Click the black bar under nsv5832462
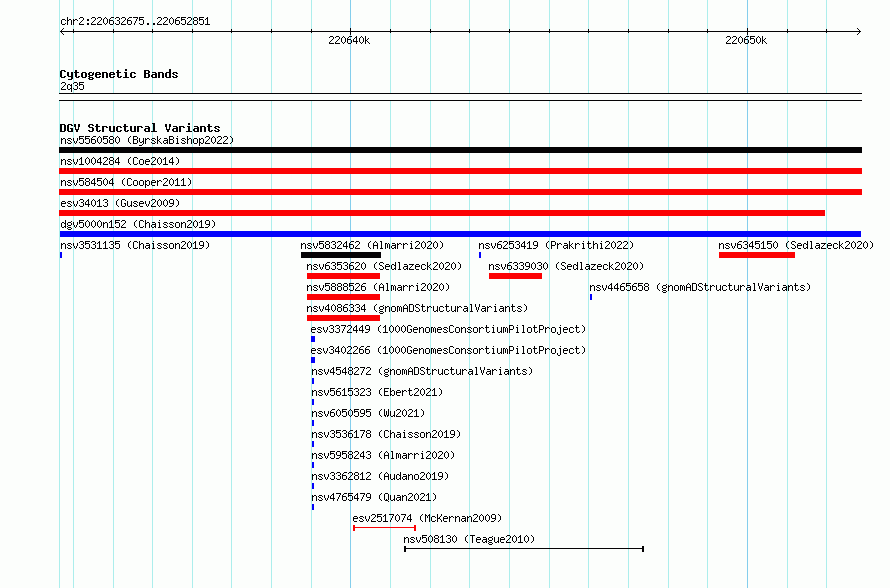This screenshot has width=890, height=588. (x=341, y=255)
